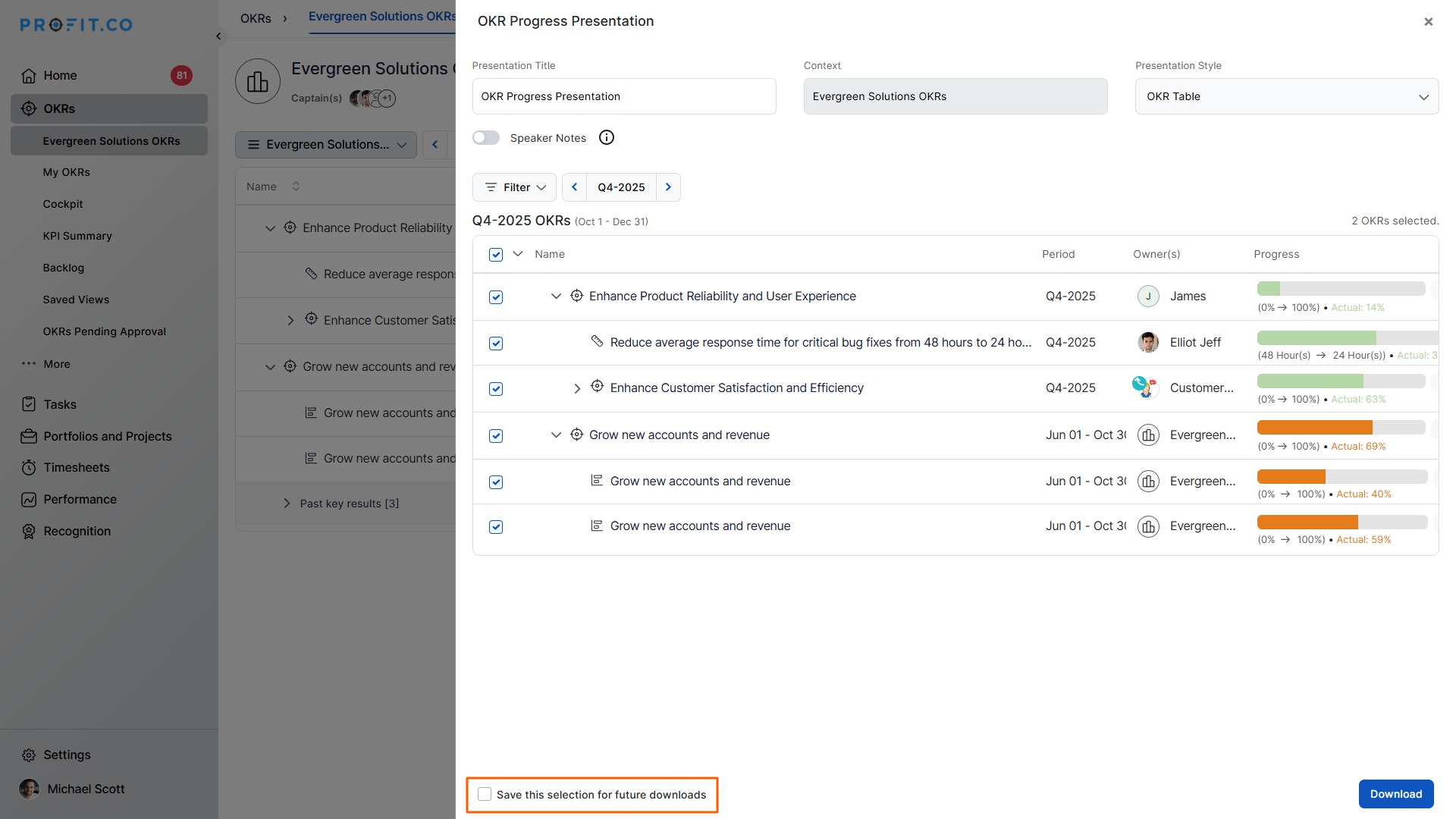Screen dimensions: 1456x819
Task: Collapse Grow new accounts and revenue objective
Action: click(556, 435)
